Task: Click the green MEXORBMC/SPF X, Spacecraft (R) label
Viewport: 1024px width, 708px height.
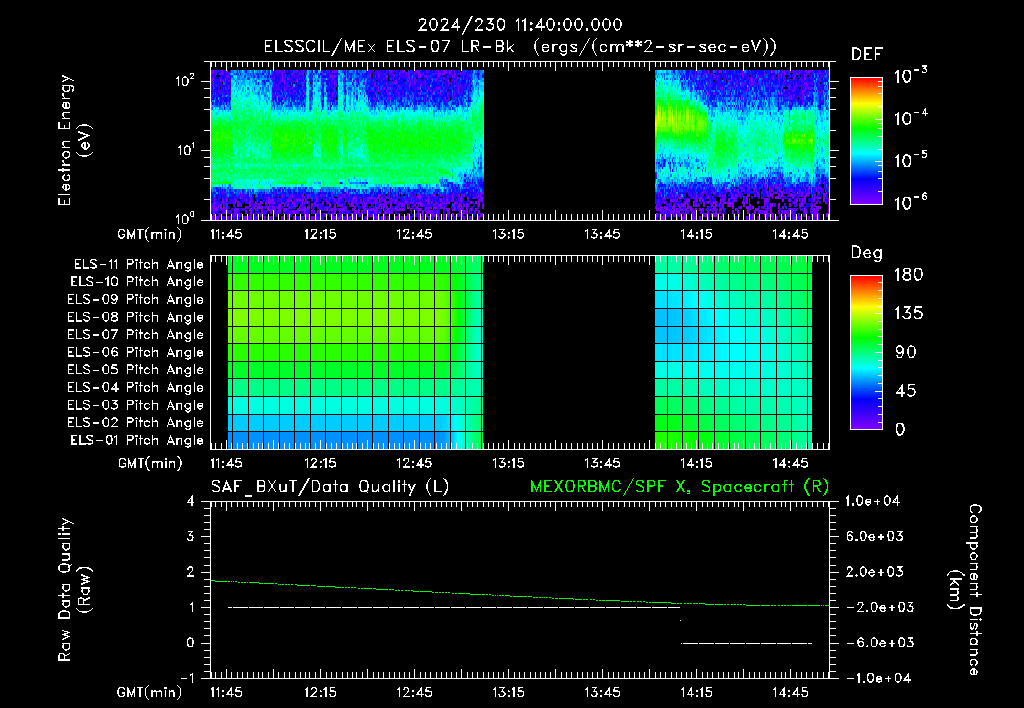Action: tap(679, 487)
